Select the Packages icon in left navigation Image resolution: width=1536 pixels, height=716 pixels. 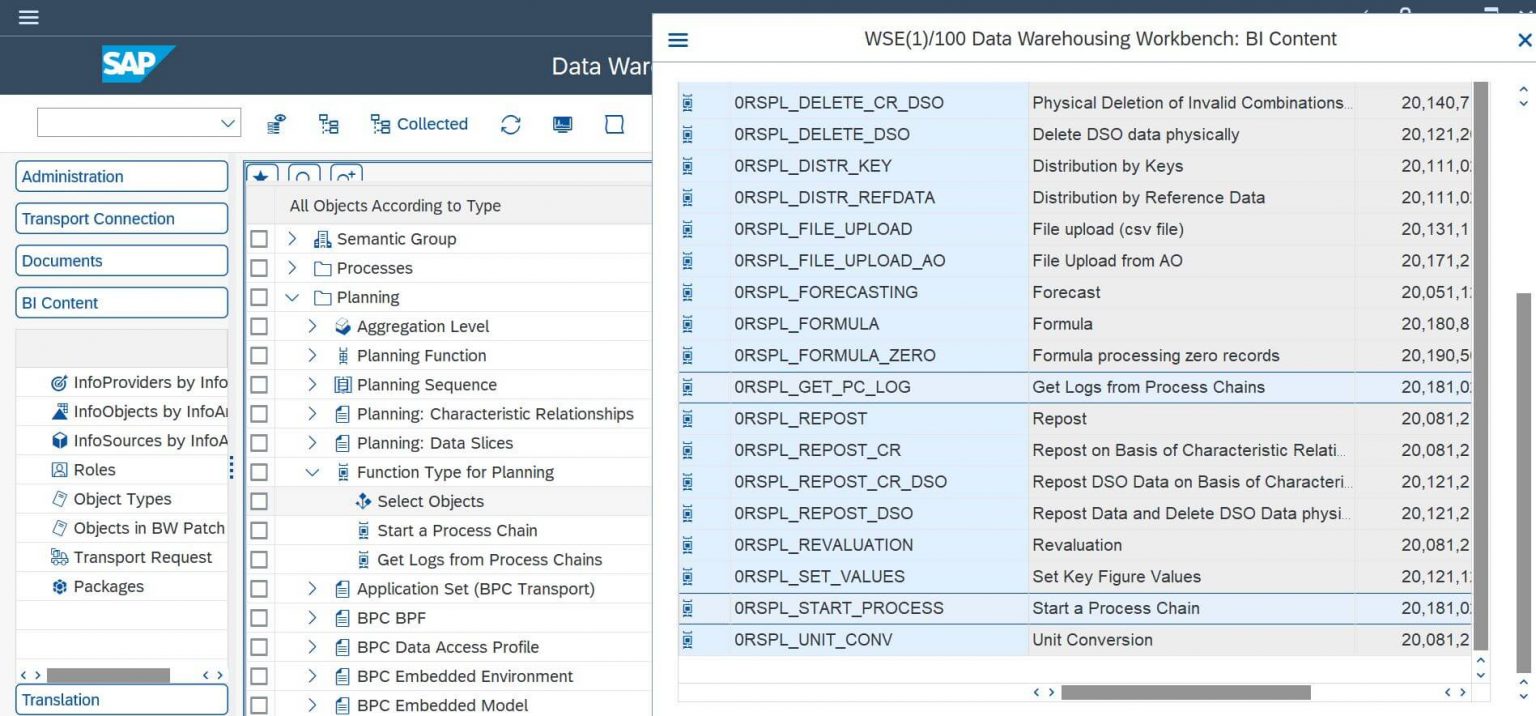pos(59,587)
